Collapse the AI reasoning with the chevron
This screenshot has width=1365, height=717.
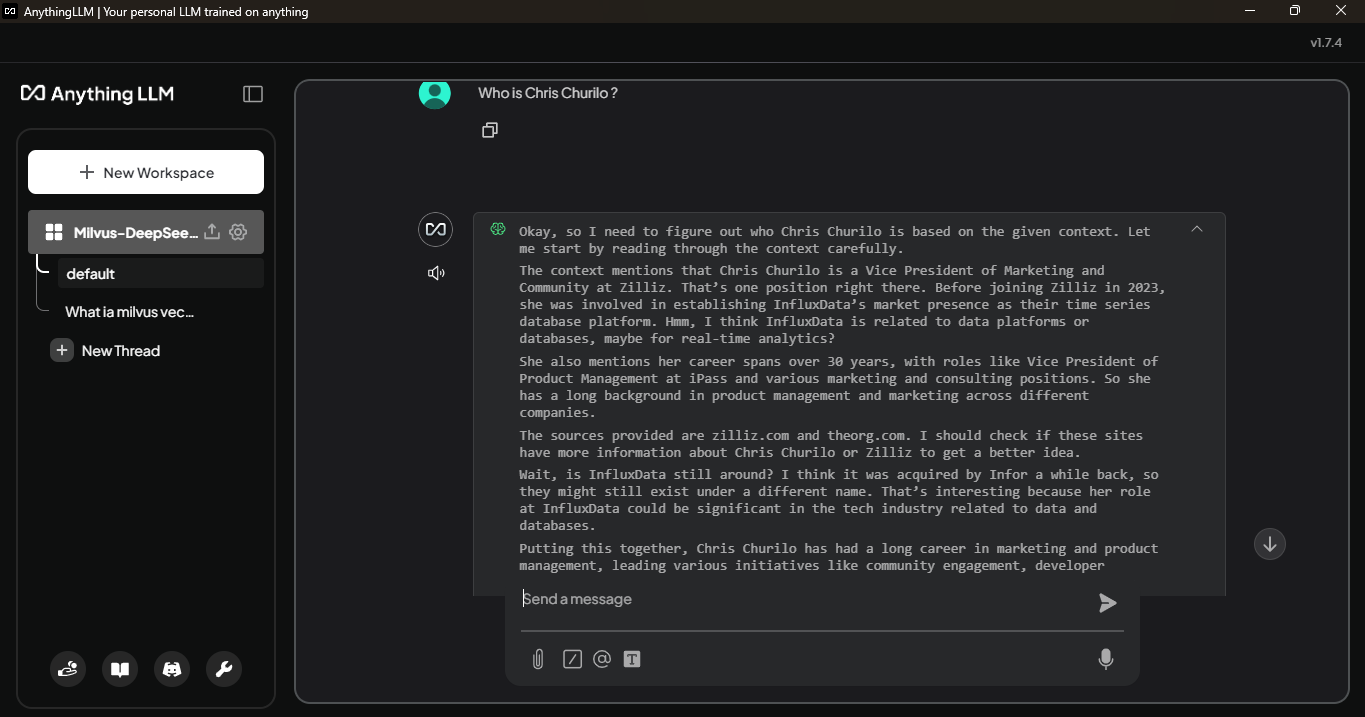tap(1196, 228)
